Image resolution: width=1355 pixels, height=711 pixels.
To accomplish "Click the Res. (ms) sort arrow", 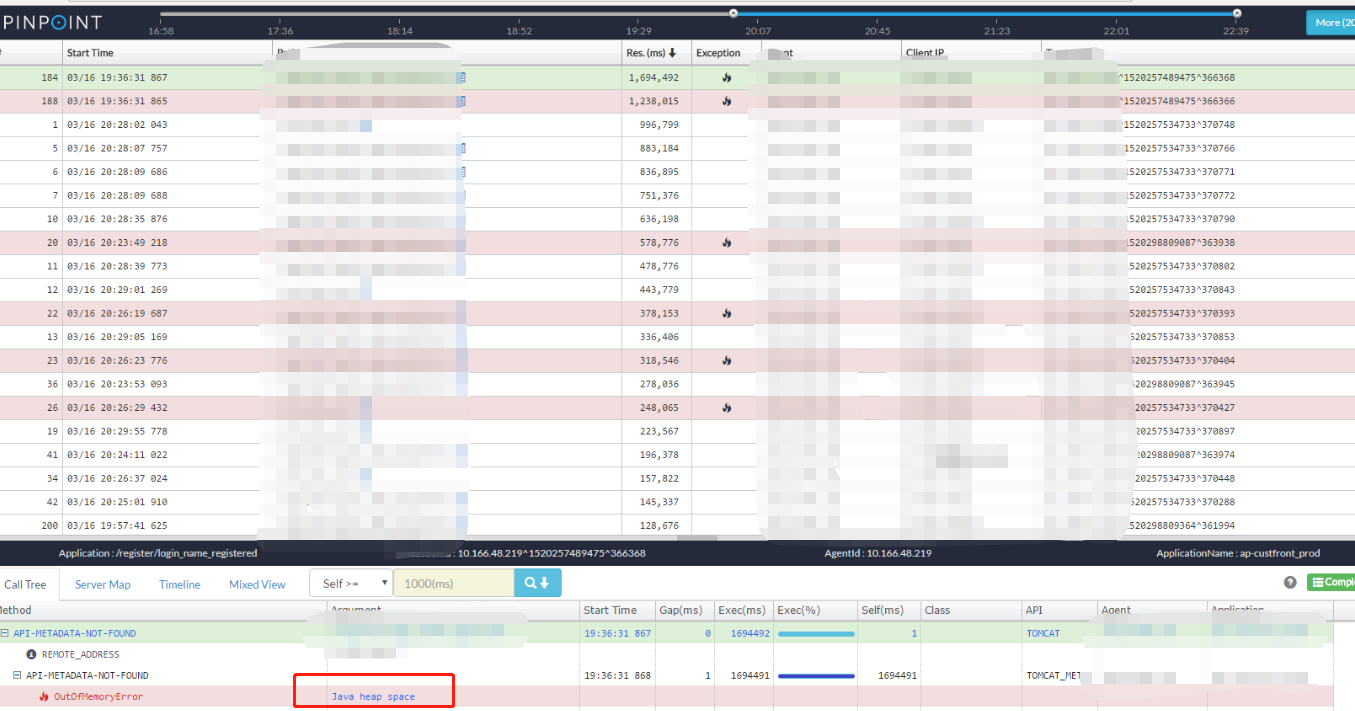I will (x=672, y=53).
